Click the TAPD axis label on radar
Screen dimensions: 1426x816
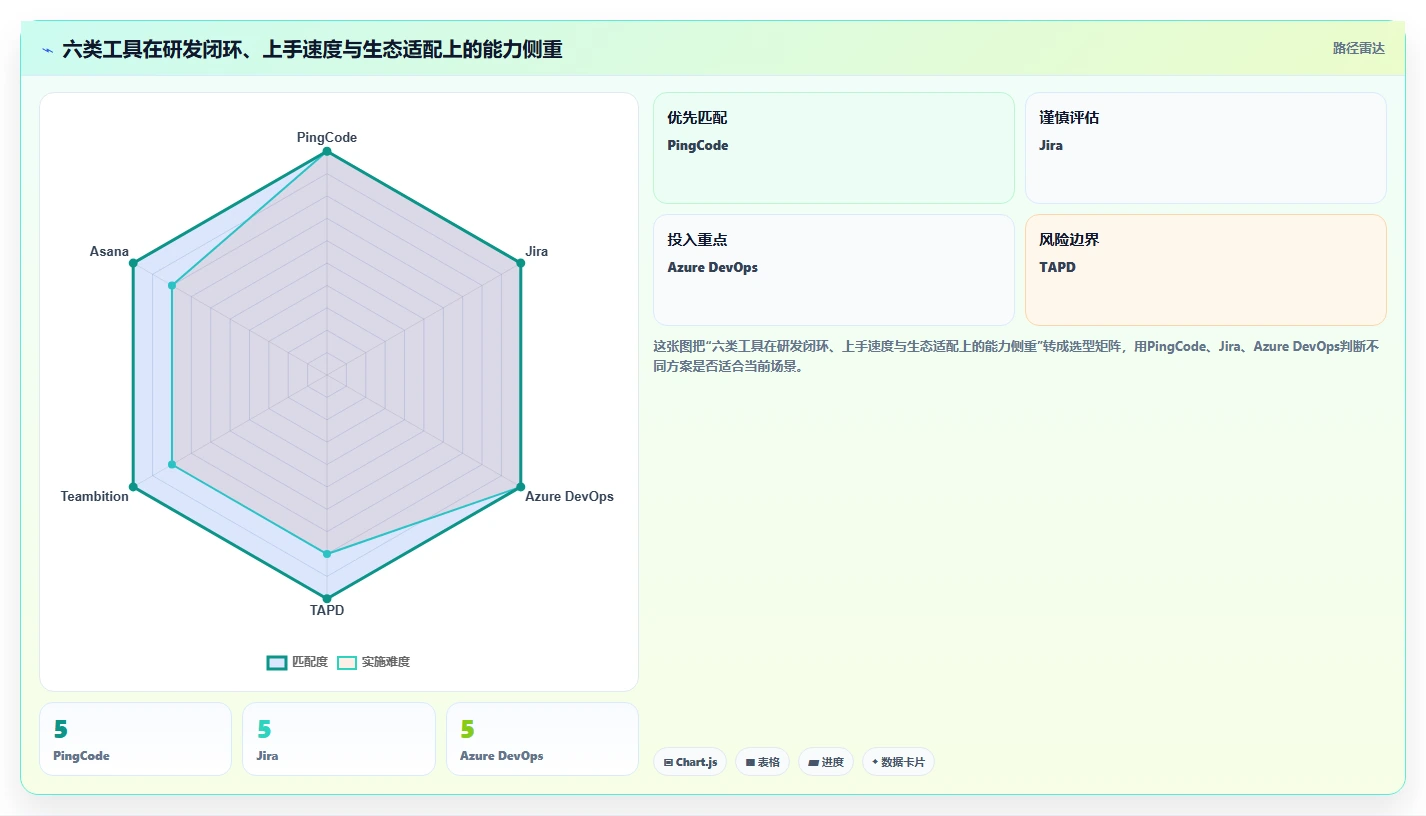point(327,610)
